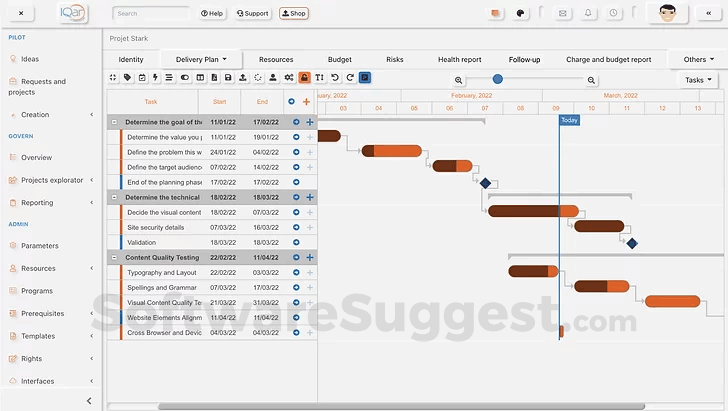Image resolution: width=728 pixels, height=411 pixels.
Task: Open Reporting in the sidebar
Action: click(37, 203)
